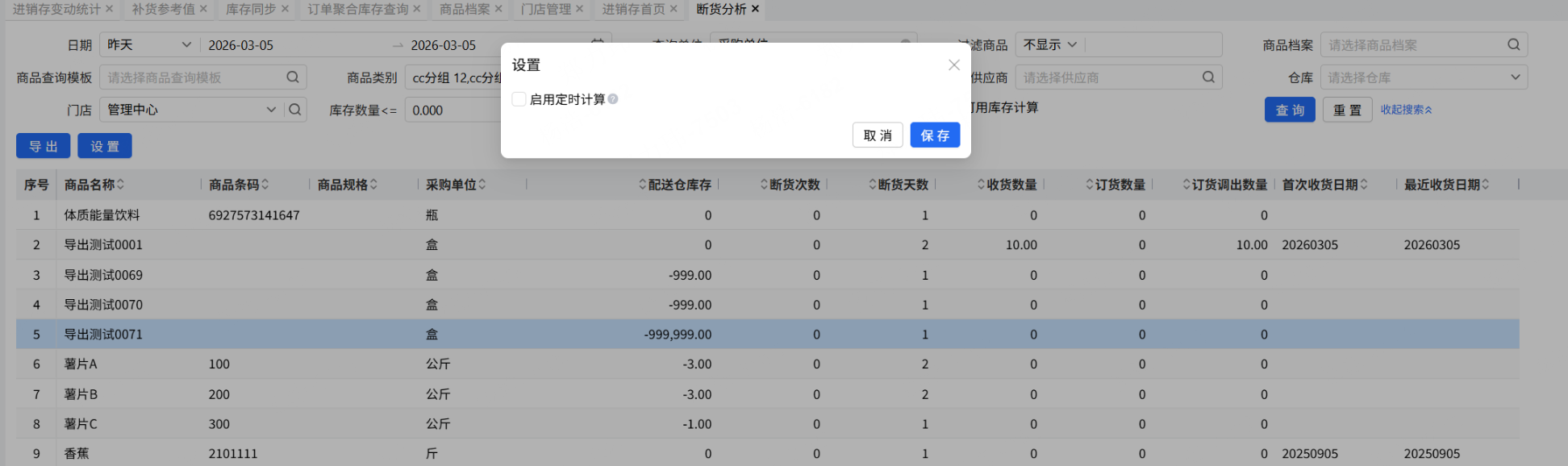Open the 昨天 date preset dropdown
Viewport: 1568px width, 466px height.
pyautogui.click(x=149, y=45)
